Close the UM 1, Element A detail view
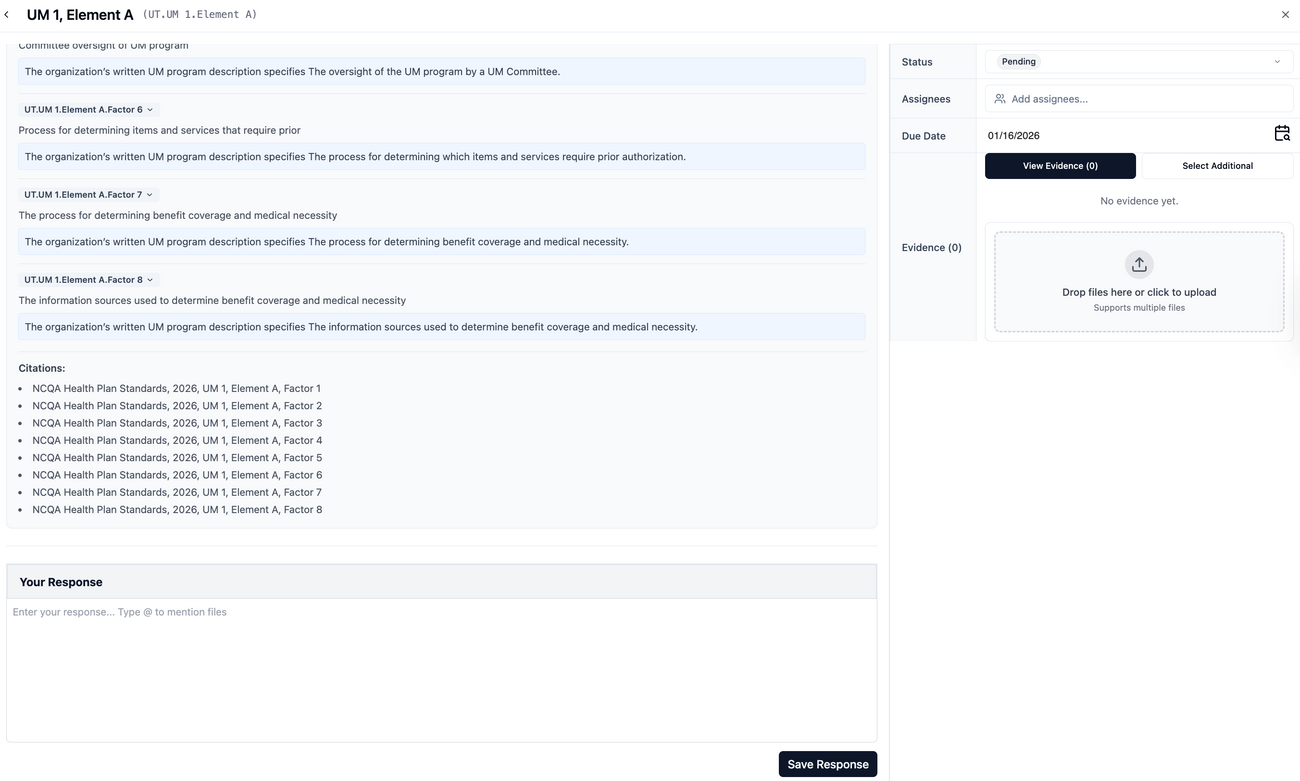The height and width of the screenshot is (781, 1300). [x=1285, y=14]
